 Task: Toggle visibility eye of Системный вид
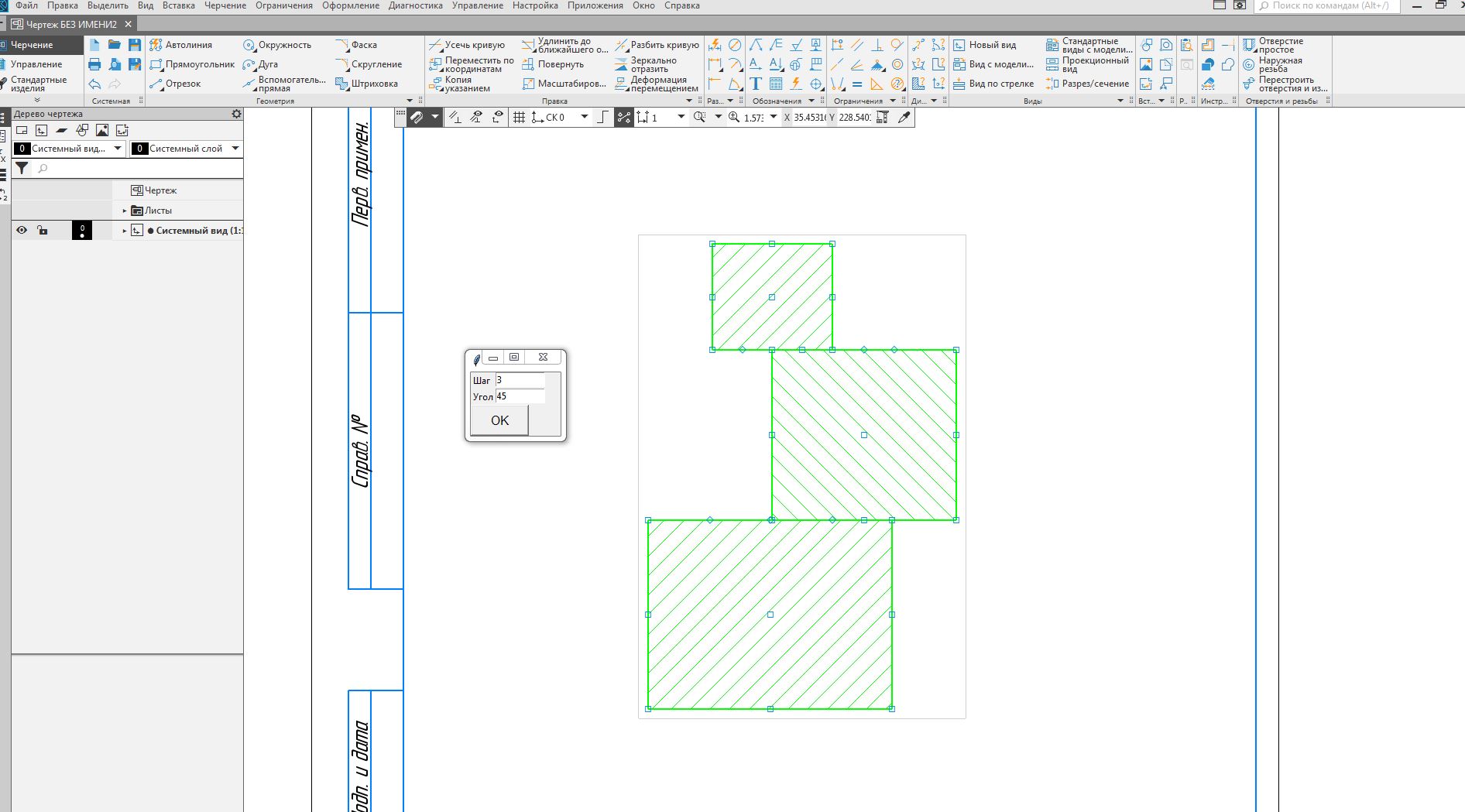pos(22,230)
